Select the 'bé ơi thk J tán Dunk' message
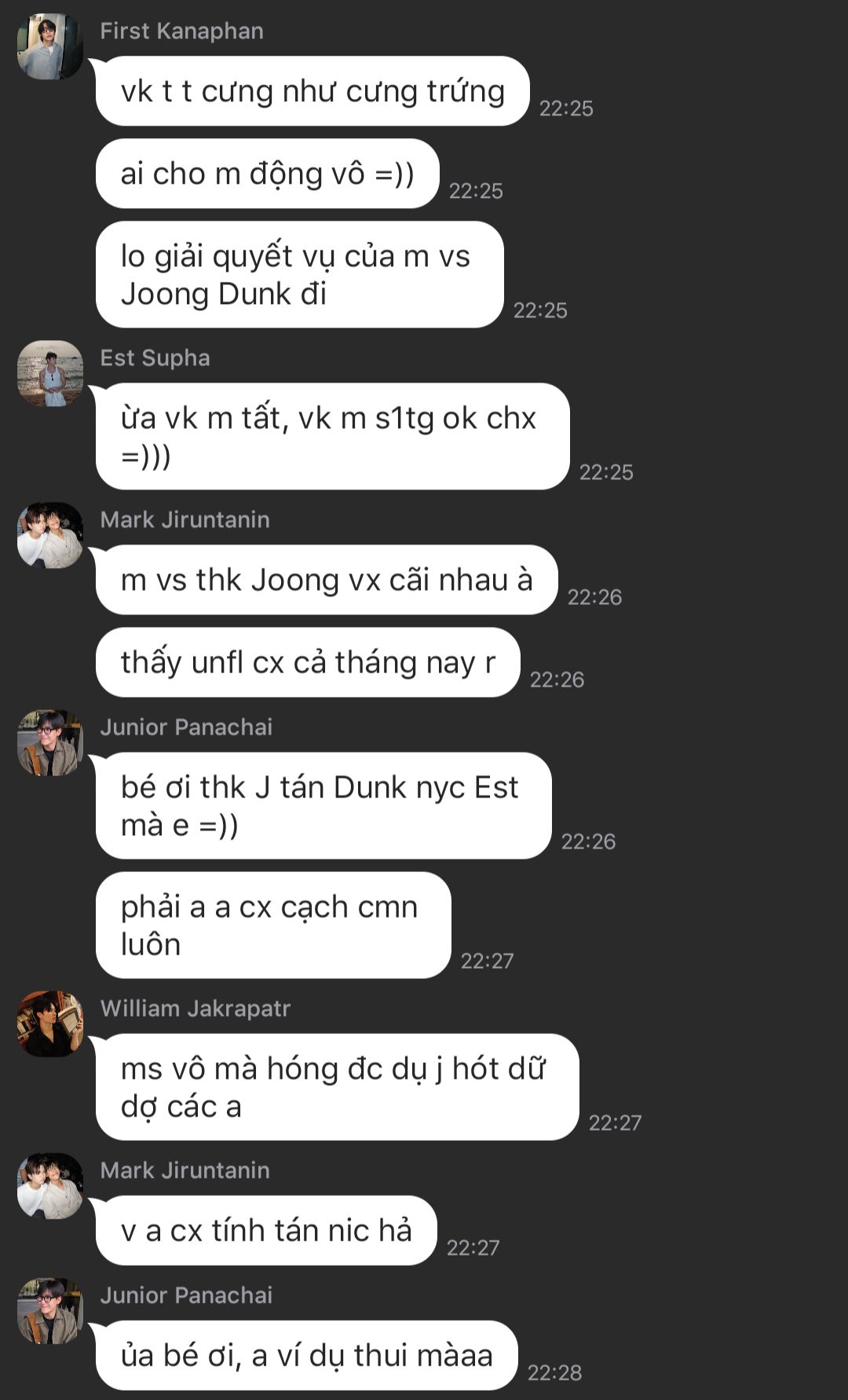848x1400 pixels. point(323,805)
